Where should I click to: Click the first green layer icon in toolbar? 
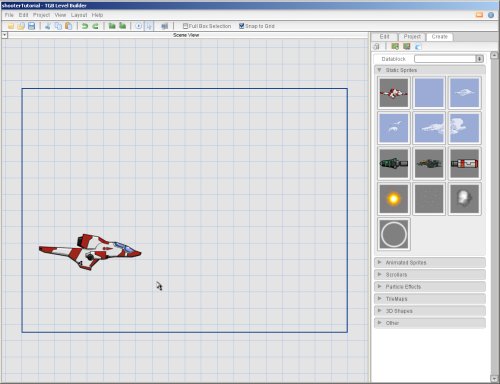(x=112, y=26)
